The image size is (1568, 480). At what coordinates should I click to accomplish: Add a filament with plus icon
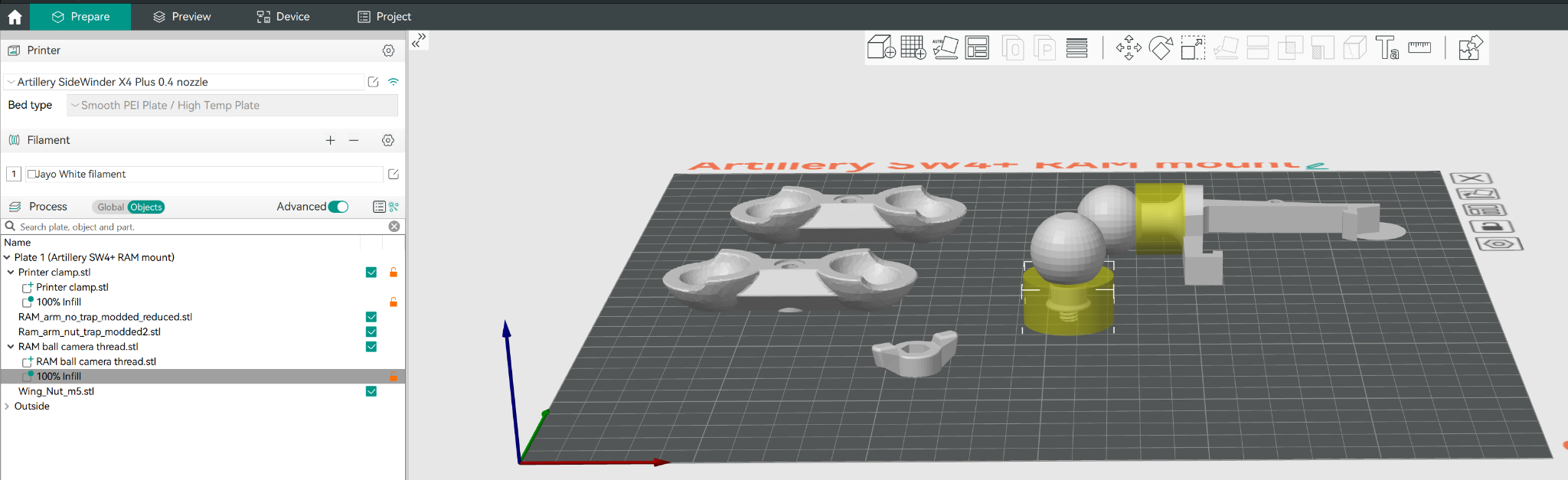click(x=330, y=140)
